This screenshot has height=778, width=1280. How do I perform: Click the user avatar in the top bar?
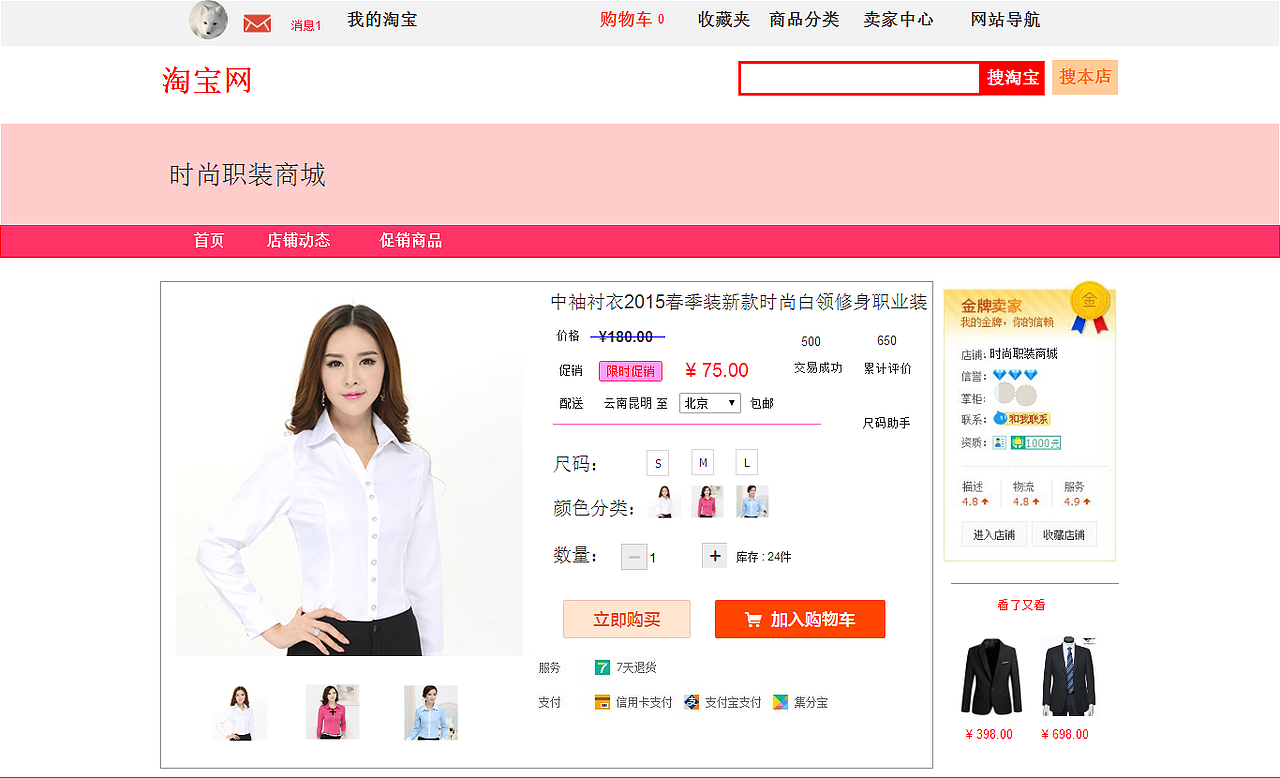(208, 19)
